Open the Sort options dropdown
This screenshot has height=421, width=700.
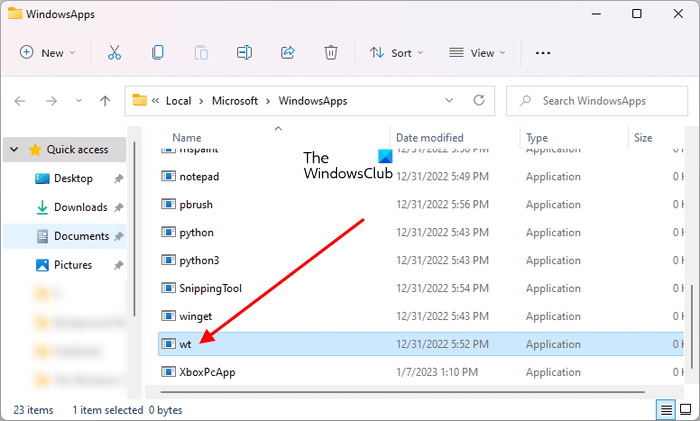tap(396, 53)
